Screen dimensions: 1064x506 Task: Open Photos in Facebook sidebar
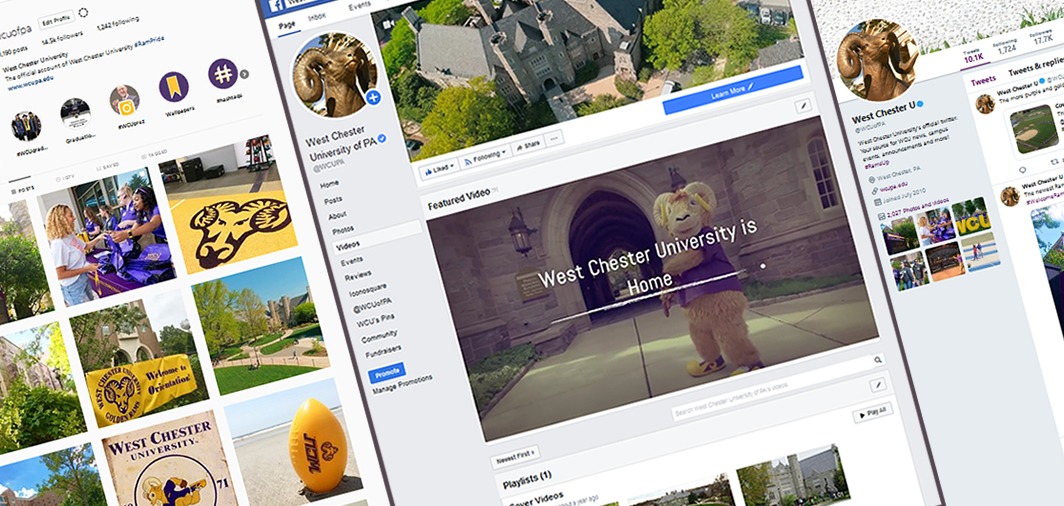(343, 231)
